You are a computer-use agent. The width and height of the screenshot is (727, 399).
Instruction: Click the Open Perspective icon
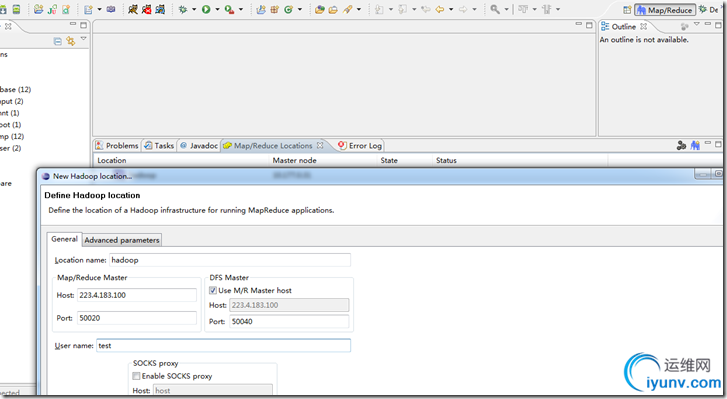(x=627, y=10)
